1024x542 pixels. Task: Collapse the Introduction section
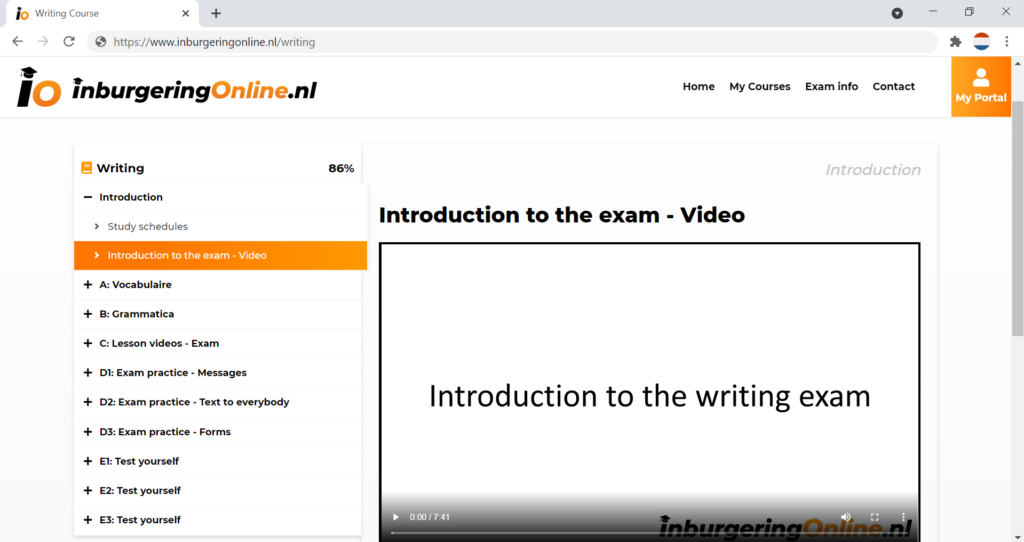coord(88,197)
